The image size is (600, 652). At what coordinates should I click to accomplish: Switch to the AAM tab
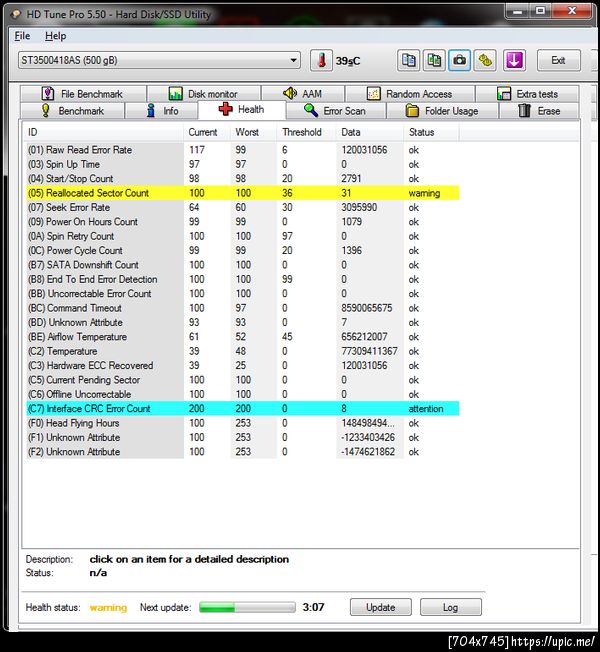[303, 94]
